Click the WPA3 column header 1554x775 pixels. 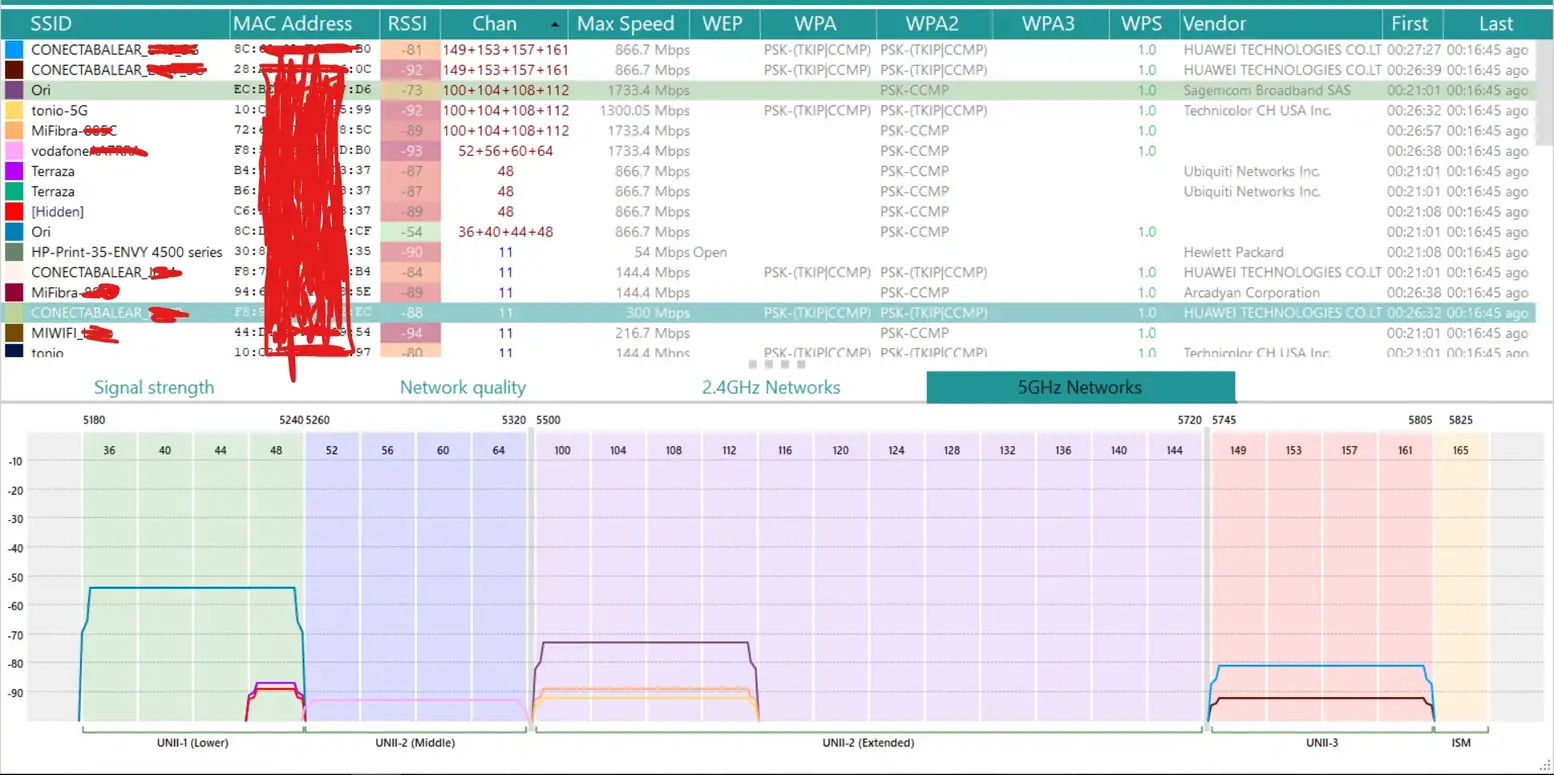pos(1048,24)
